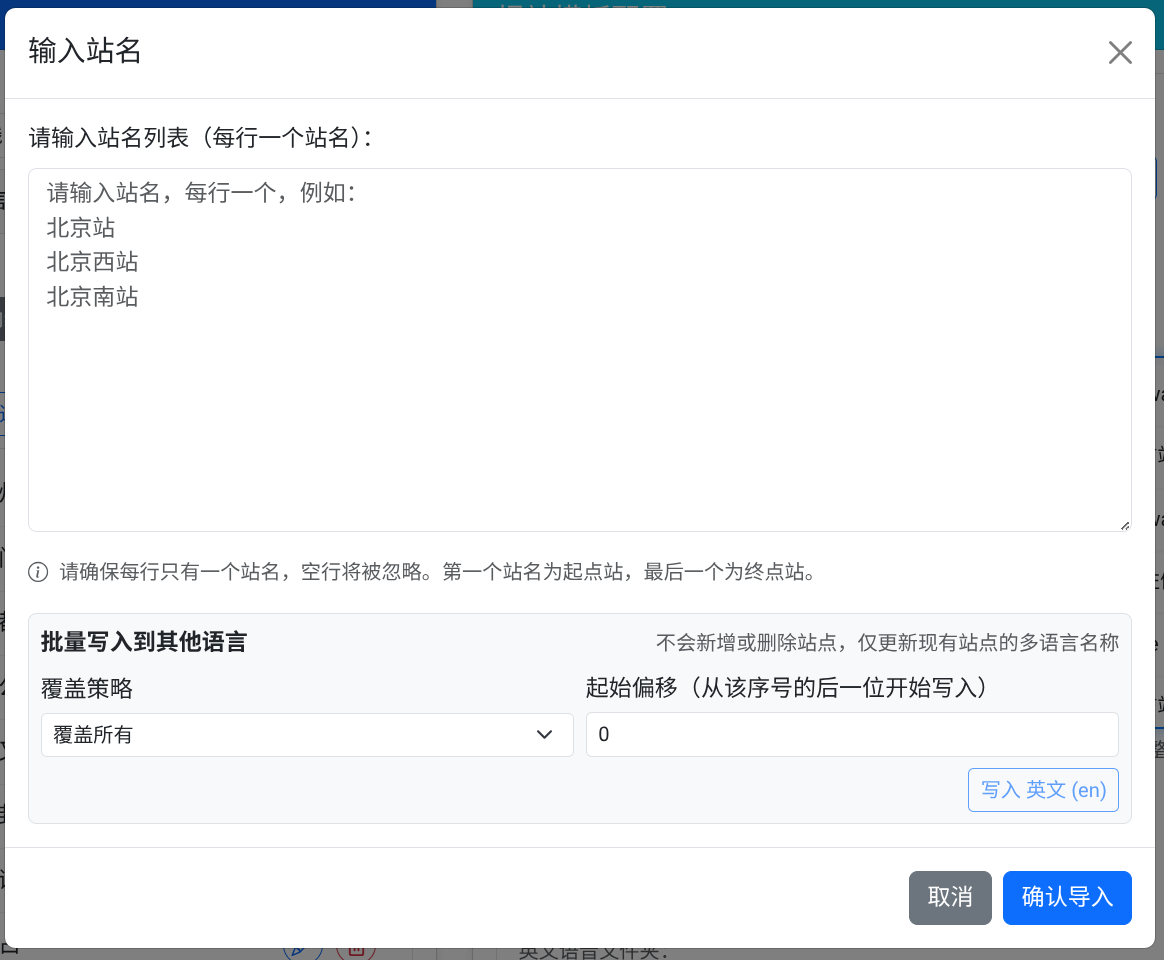1164x960 pixels.
Task: Click the circled info icon beside the notice text
Action: (38, 573)
